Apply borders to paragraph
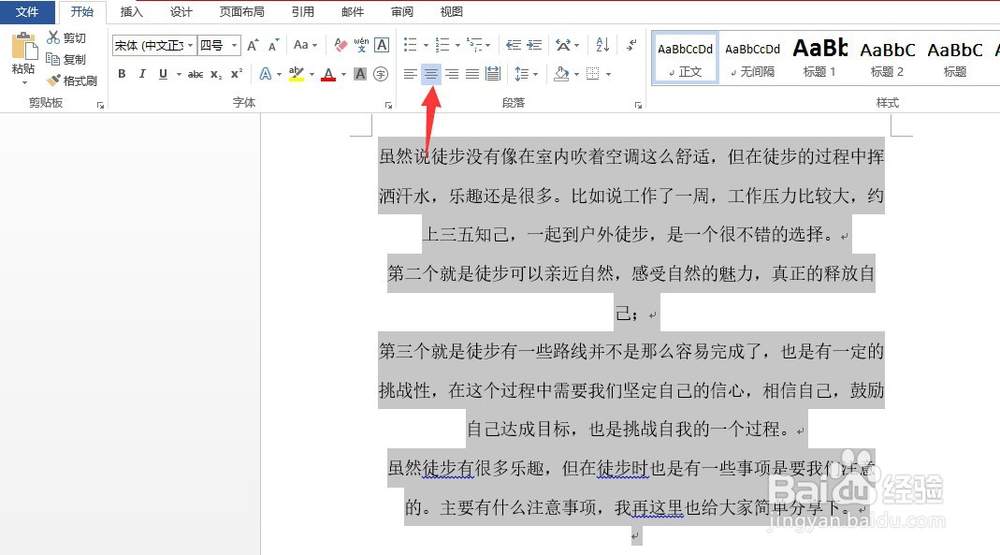 [593, 74]
